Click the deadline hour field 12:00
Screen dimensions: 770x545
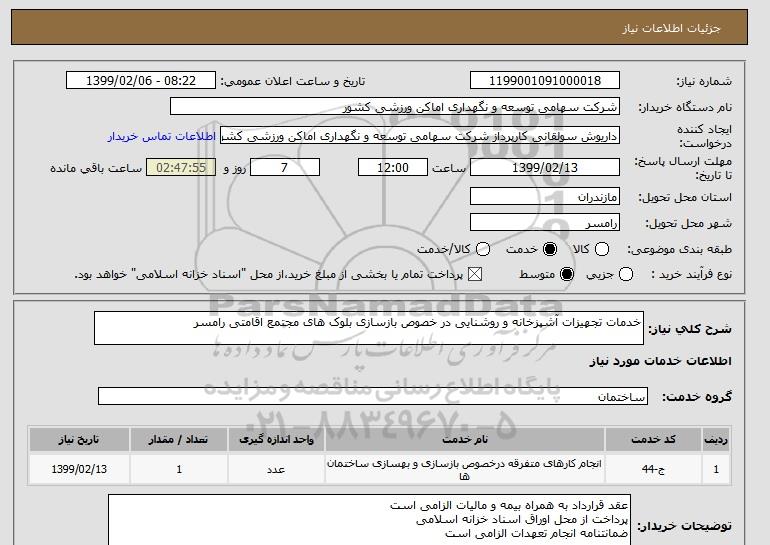point(393,167)
